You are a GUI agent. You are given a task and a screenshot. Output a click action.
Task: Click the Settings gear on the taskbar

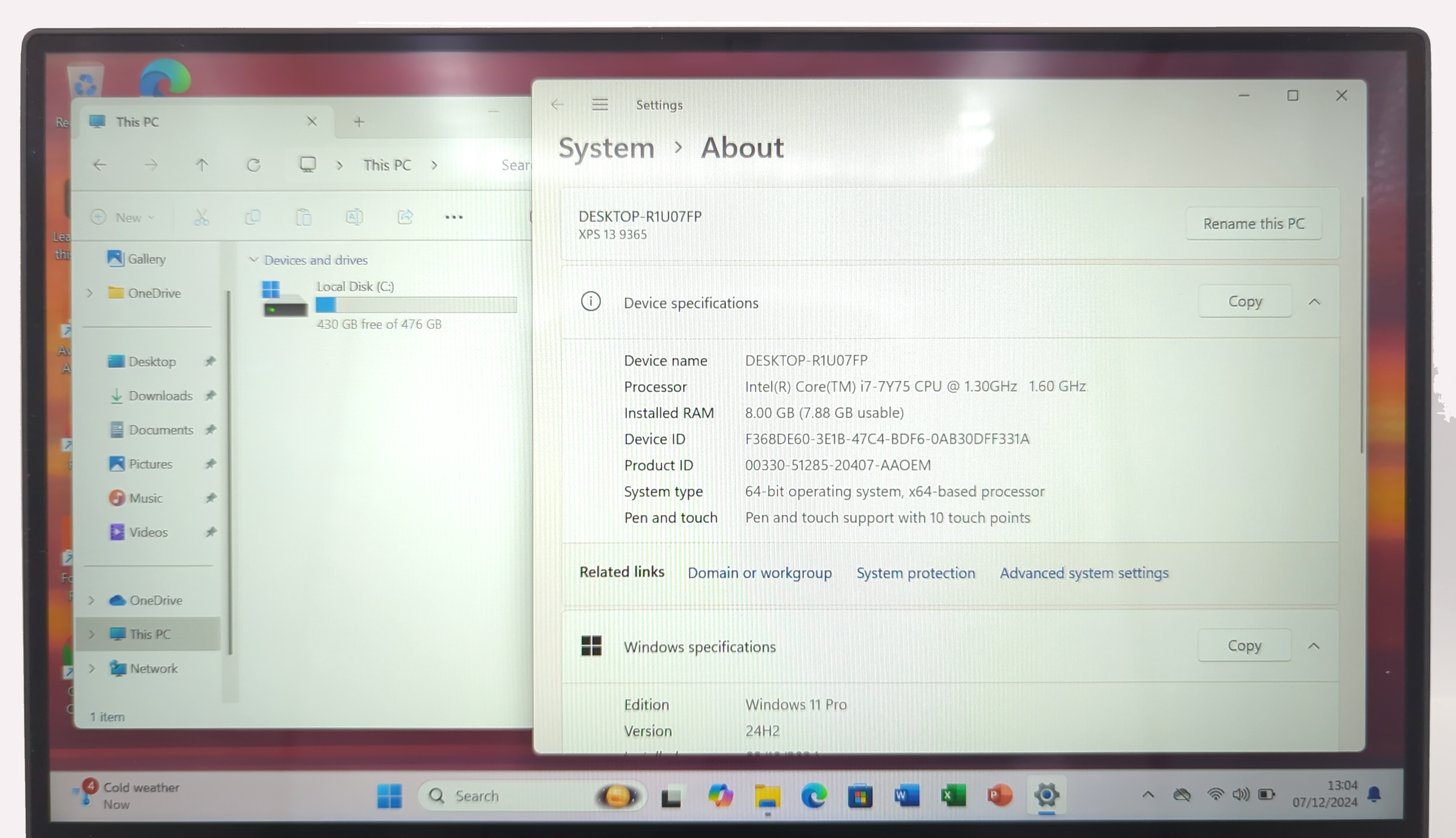coord(1047,796)
